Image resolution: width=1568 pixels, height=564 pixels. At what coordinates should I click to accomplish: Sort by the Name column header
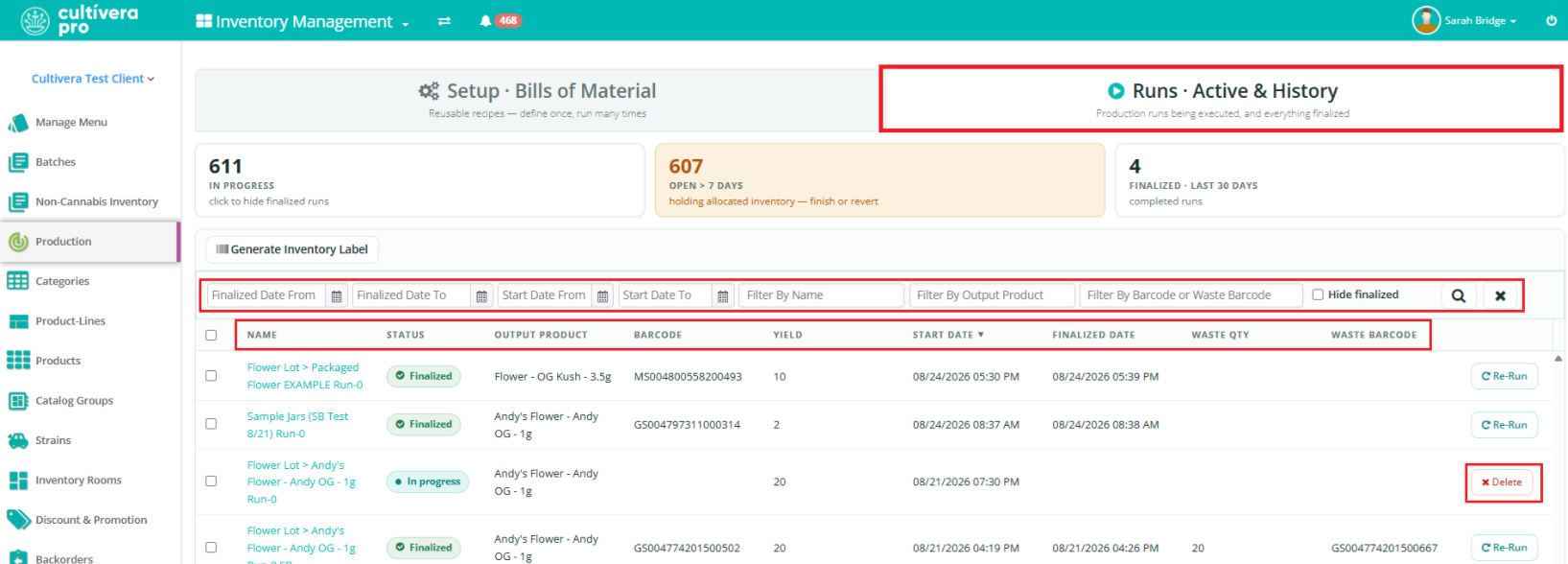[262, 335]
